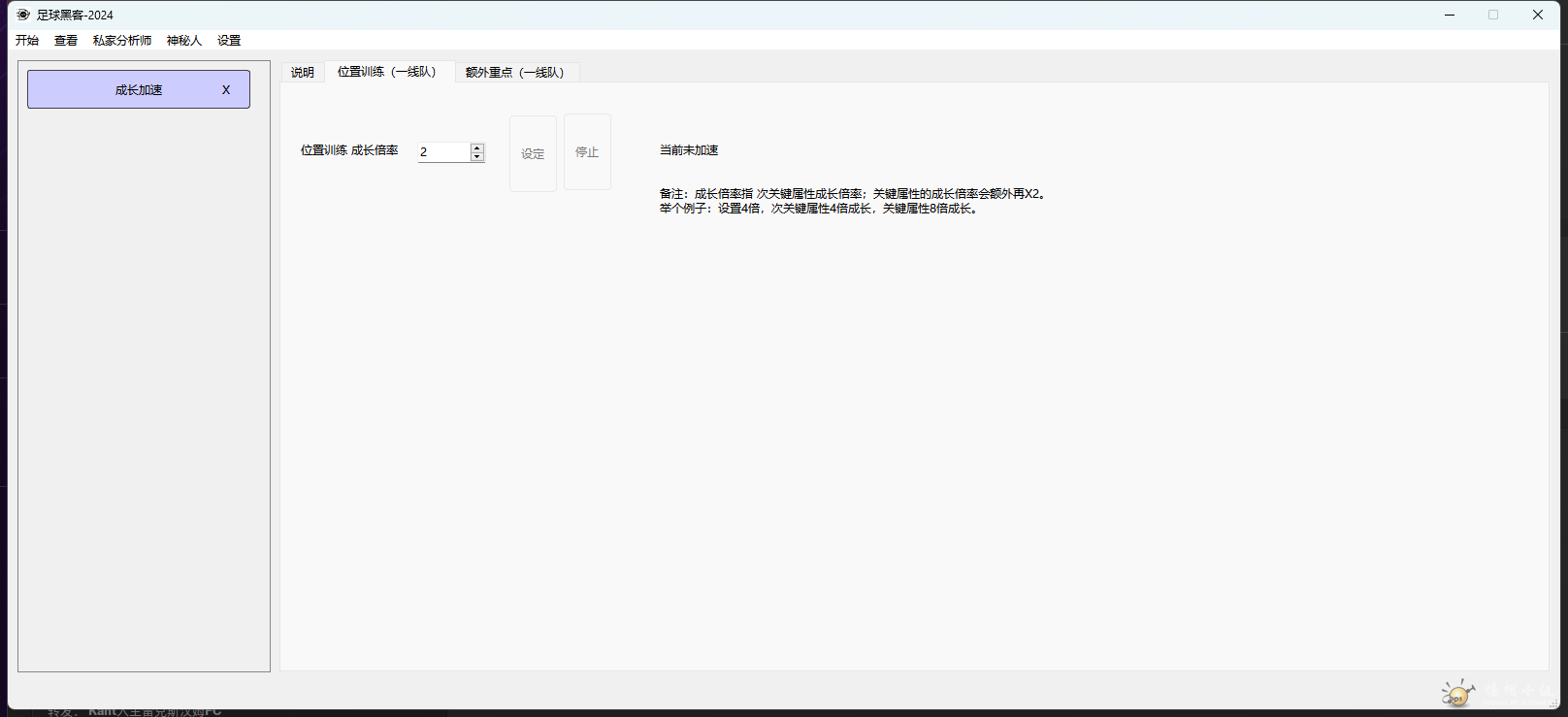Image resolution: width=1568 pixels, height=717 pixels.
Task: Click the note line starting with 备注
Action: point(855,194)
